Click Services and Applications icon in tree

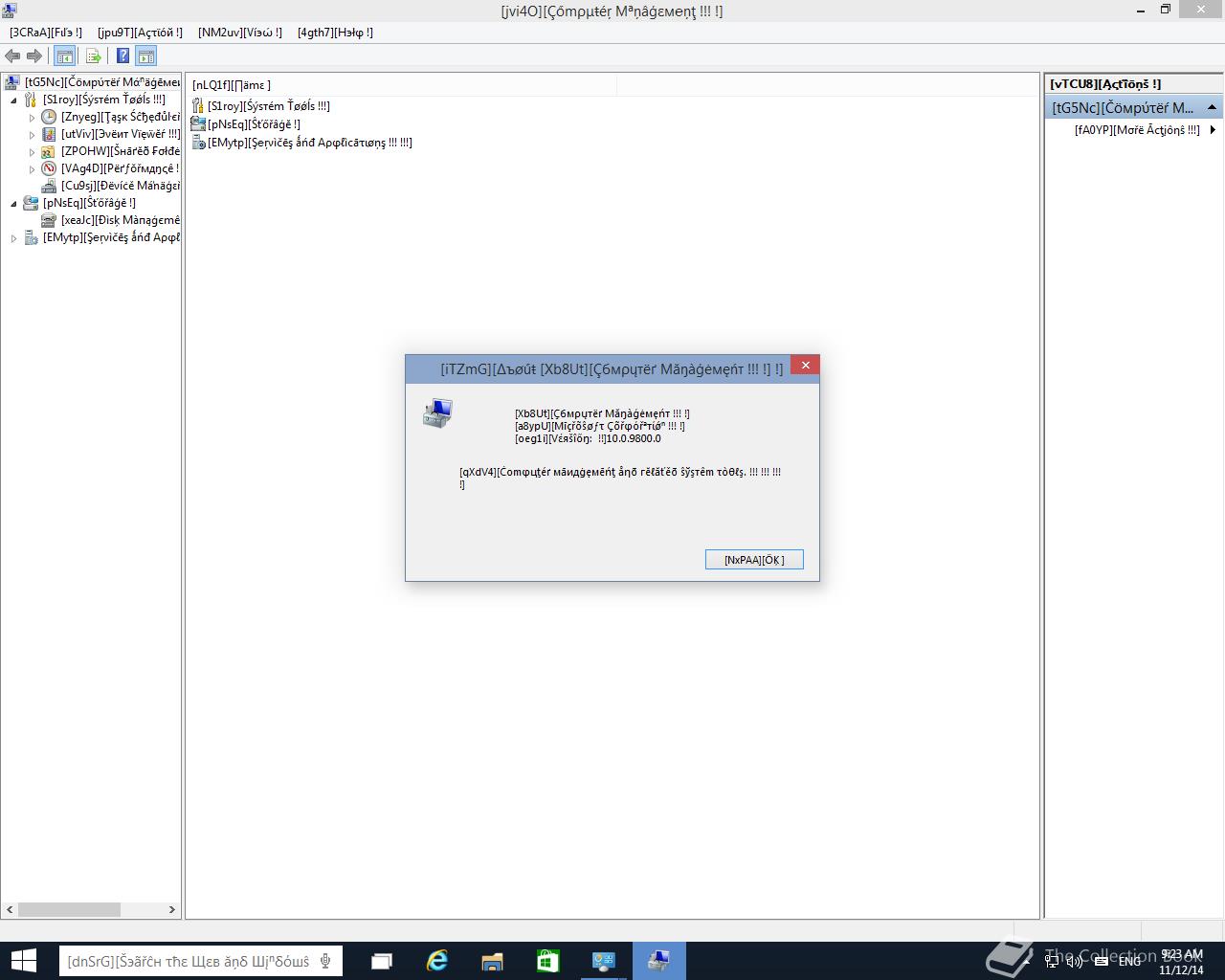31,237
